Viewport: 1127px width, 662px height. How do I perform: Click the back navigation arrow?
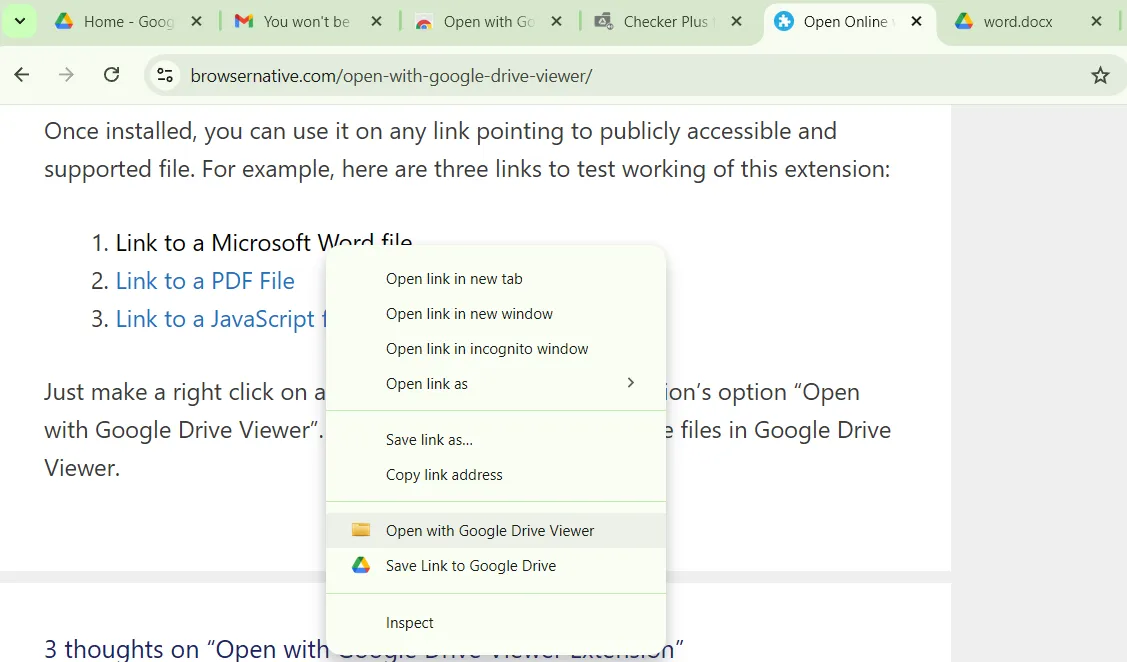tap(22, 74)
